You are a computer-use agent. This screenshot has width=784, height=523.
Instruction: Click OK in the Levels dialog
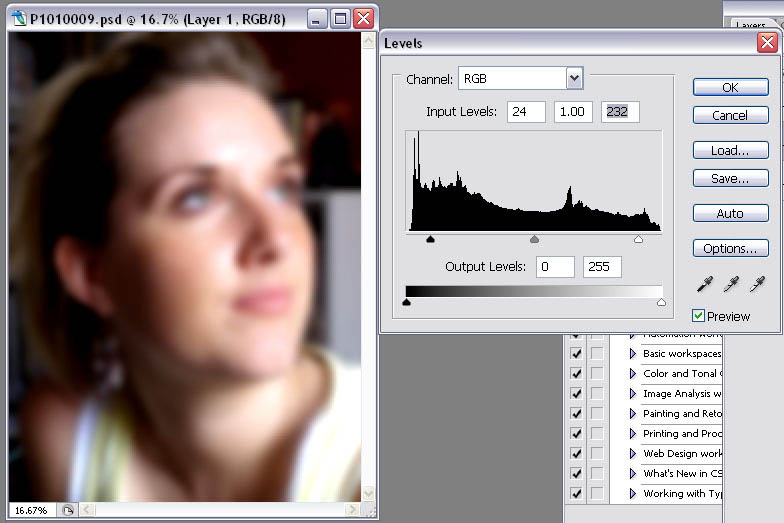point(730,87)
